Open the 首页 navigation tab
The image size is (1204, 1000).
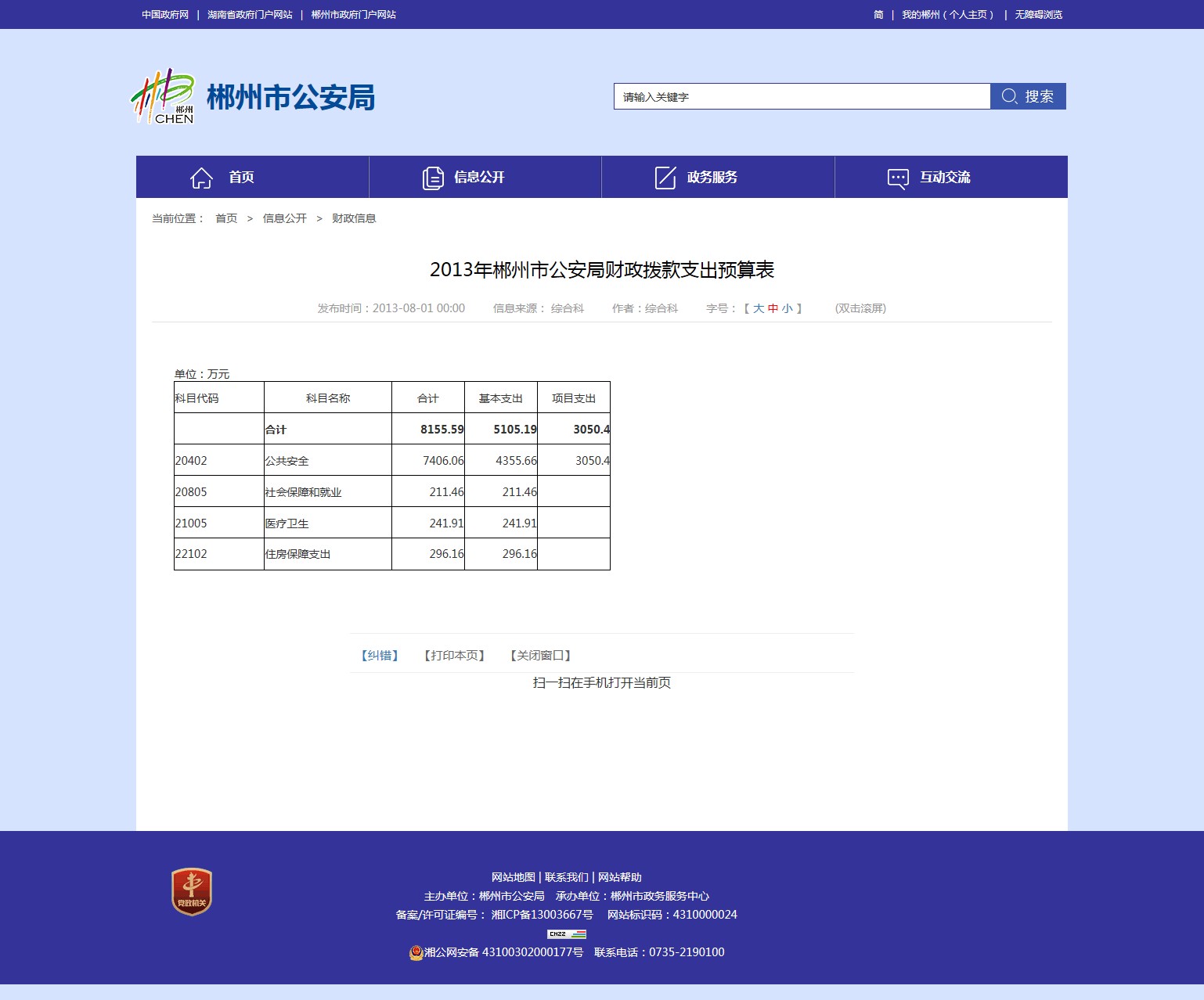pos(252,177)
